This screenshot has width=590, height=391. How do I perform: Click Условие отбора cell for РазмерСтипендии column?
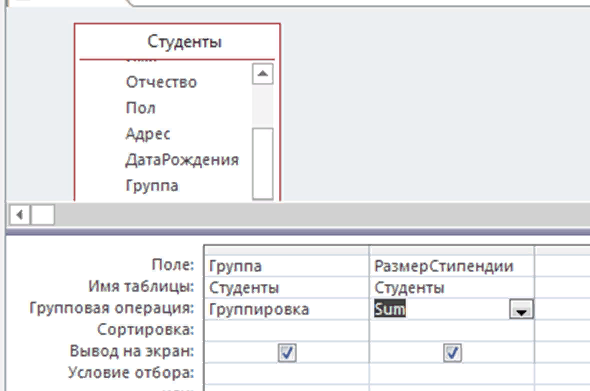(x=452, y=374)
